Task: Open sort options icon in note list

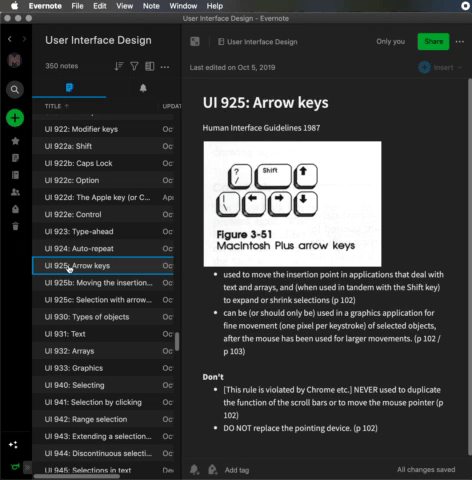Action: [x=119, y=66]
